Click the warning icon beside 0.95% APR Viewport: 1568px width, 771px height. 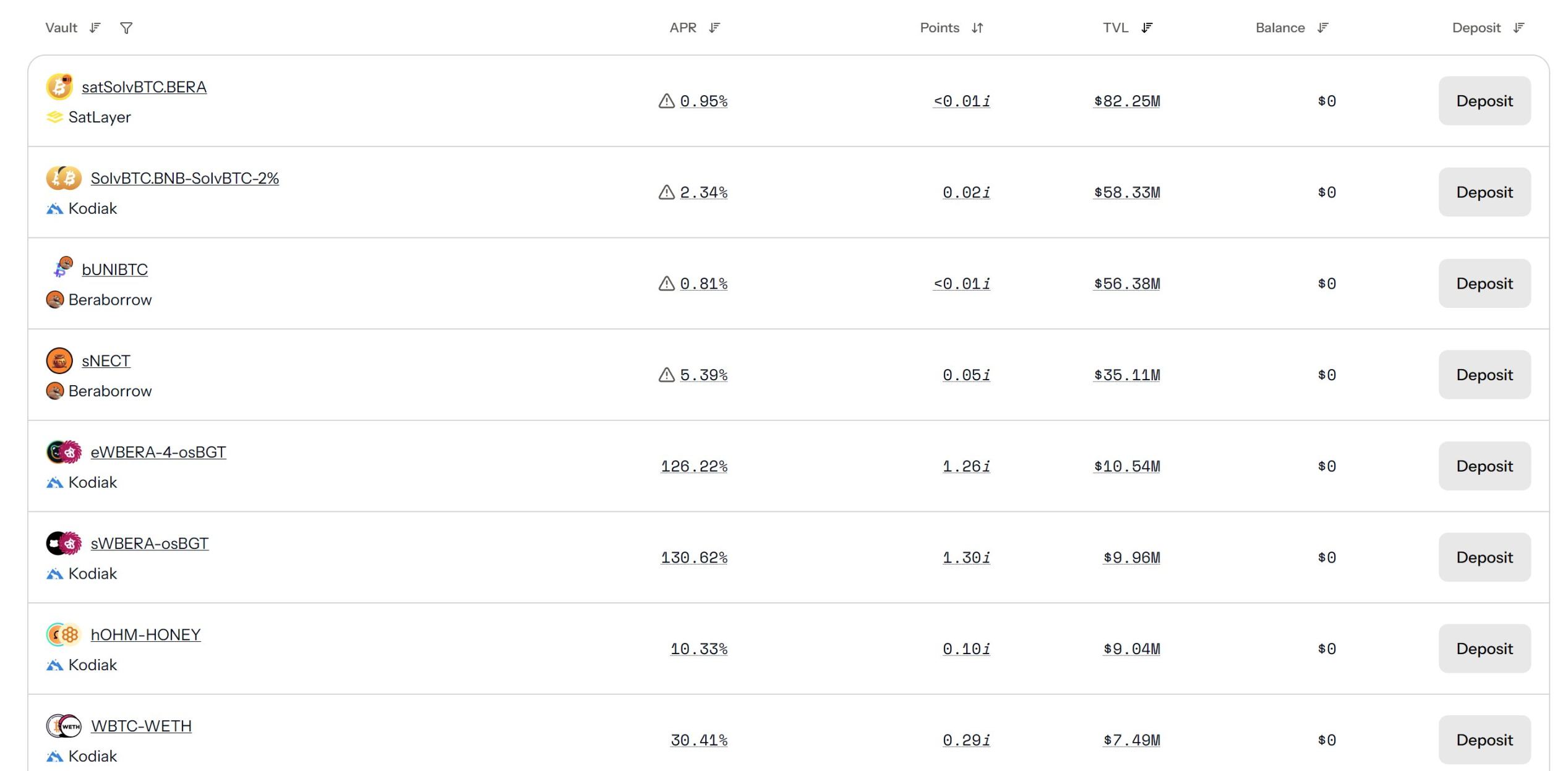point(666,101)
